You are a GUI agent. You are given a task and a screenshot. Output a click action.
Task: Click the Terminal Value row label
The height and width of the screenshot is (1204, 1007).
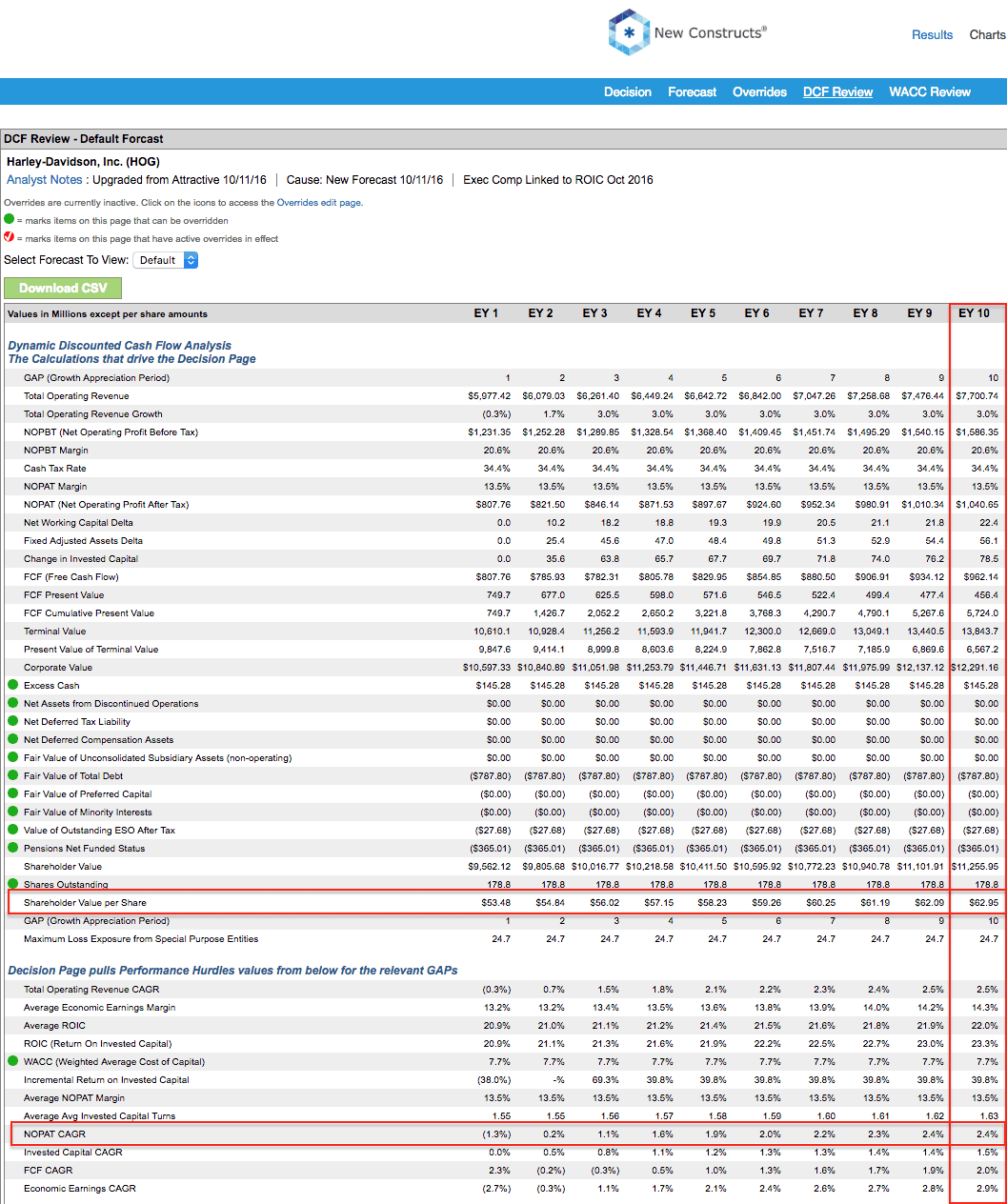pyautogui.click(x=54, y=632)
